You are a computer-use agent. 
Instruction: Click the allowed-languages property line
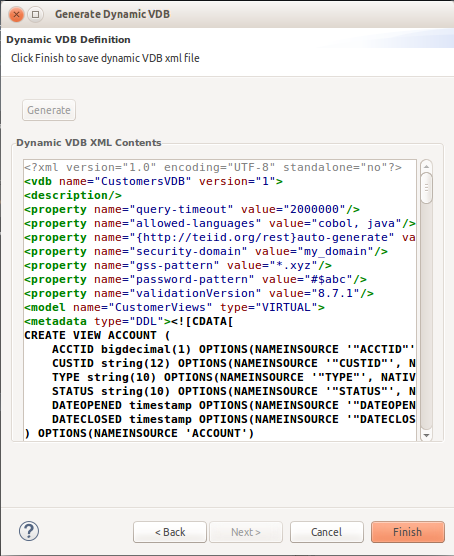click(x=220, y=223)
